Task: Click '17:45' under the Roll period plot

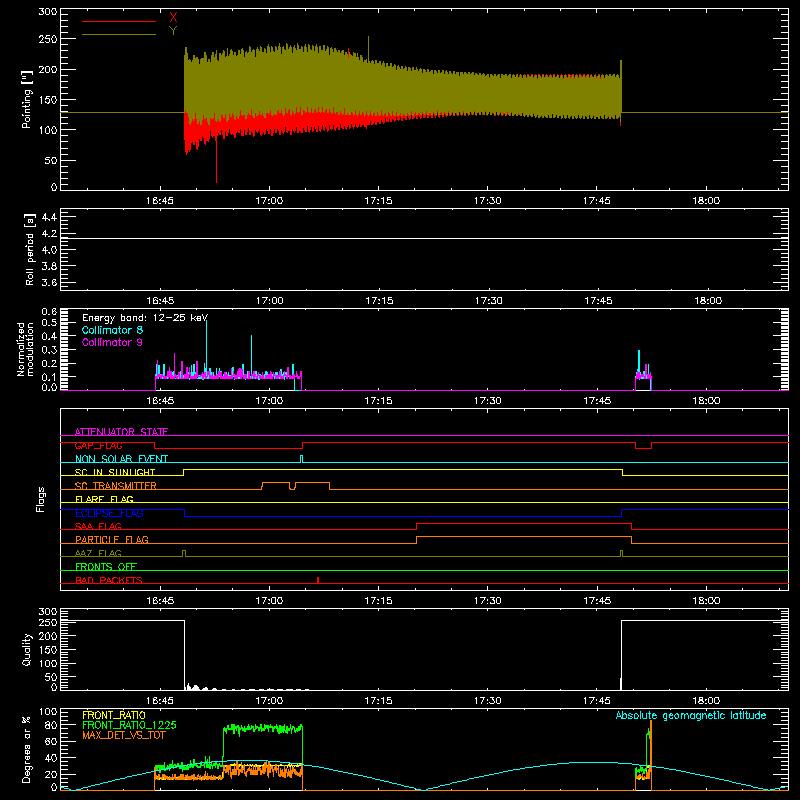Action: click(597, 301)
